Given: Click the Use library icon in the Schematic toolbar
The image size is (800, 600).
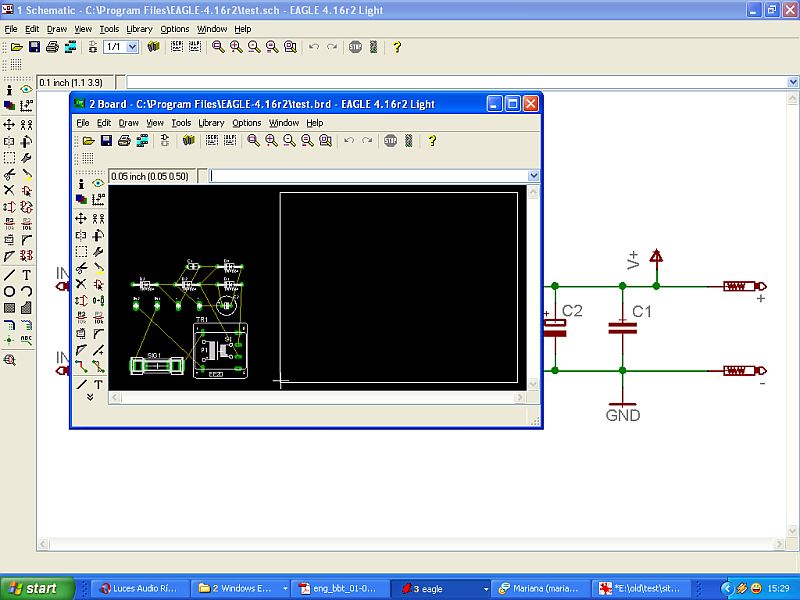Looking at the screenshot, I should tap(153, 47).
